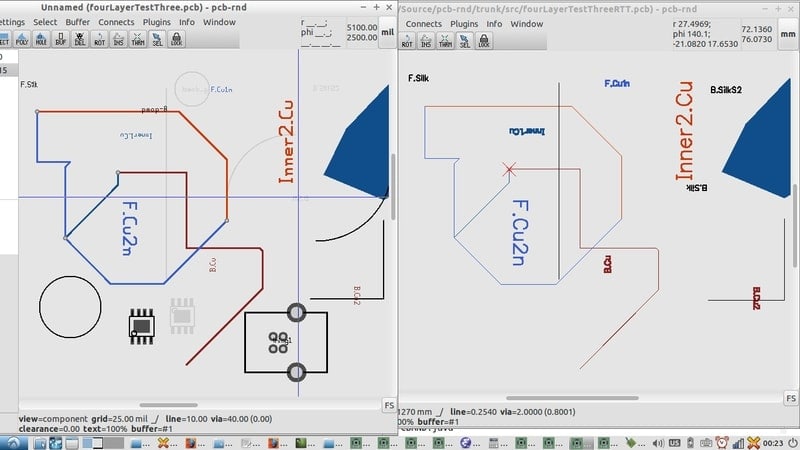This screenshot has width=800, height=450.
Task: Open Buffer menu in left window
Action: point(78,22)
